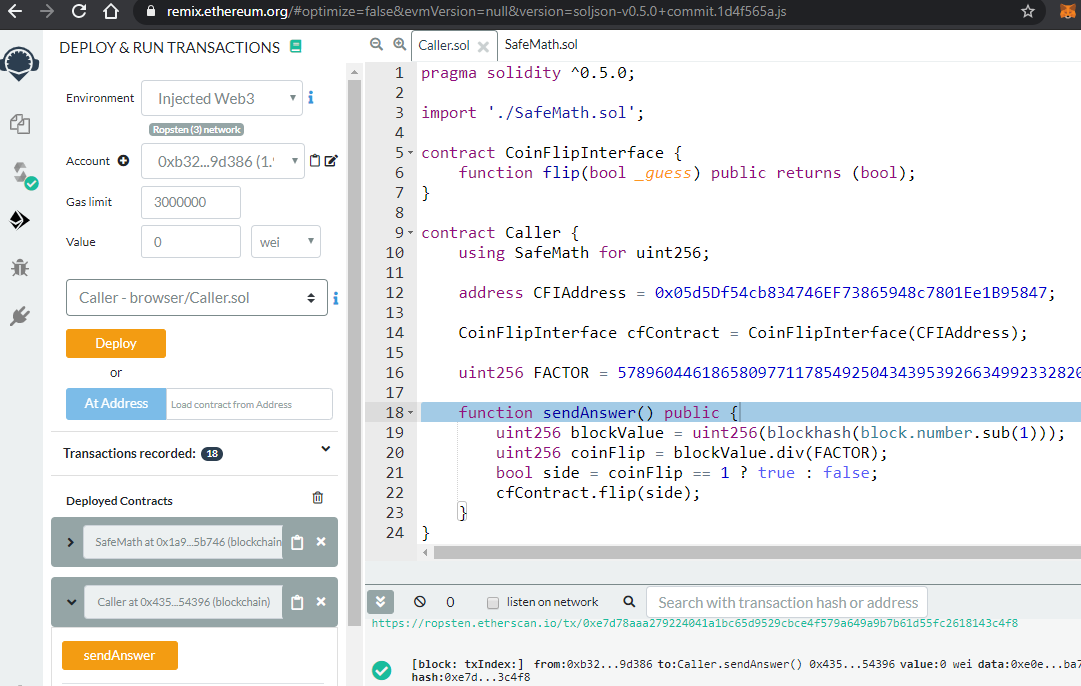Zoom out the editor font
The height and width of the screenshot is (686, 1081).
pos(376,44)
